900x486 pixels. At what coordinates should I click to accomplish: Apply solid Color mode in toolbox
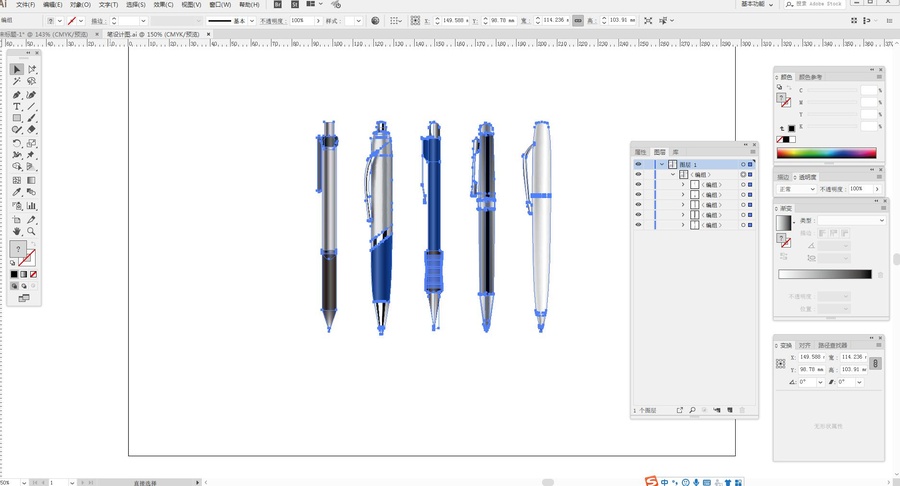(x=14, y=274)
